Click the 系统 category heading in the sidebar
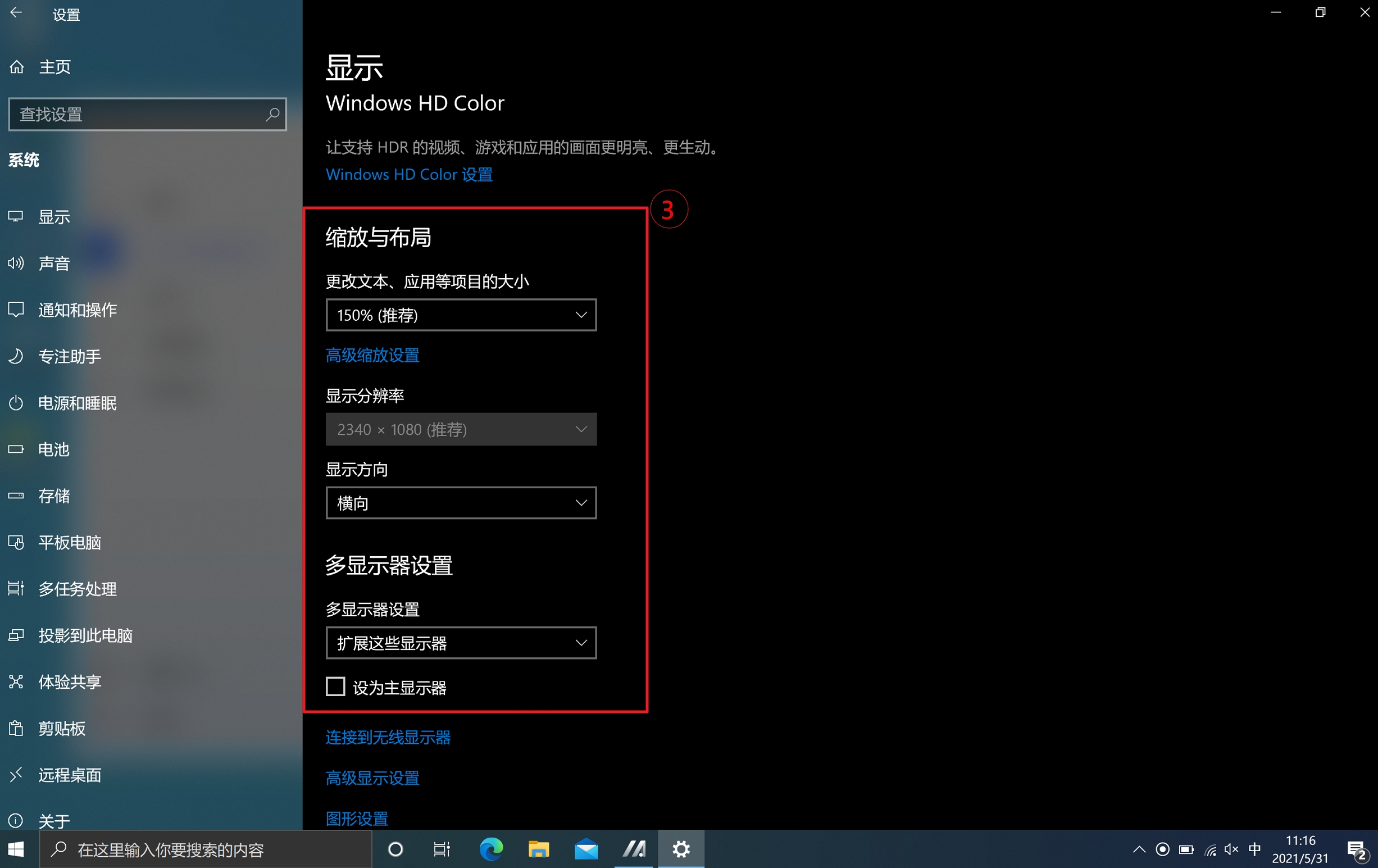This screenshot has height=868, width=1378. (x=24, y=160)
